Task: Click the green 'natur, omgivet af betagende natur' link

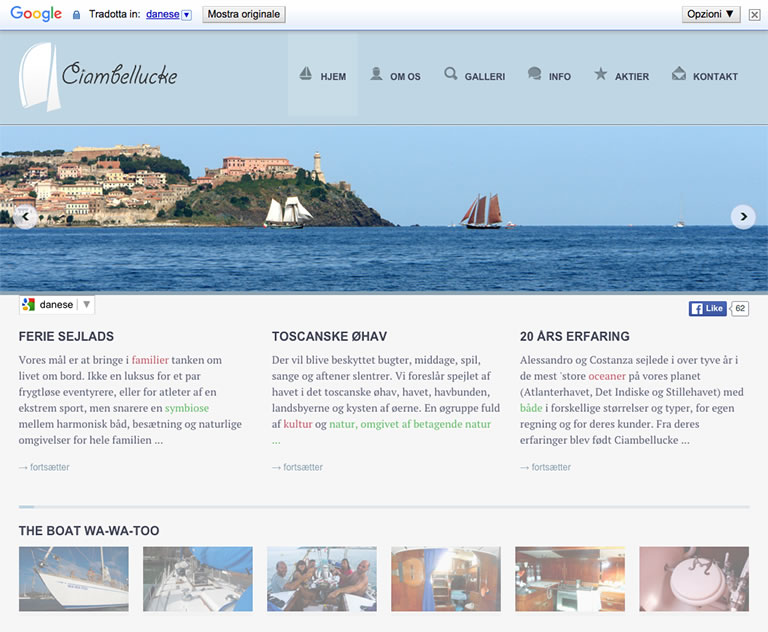Action: coord(409,424)
